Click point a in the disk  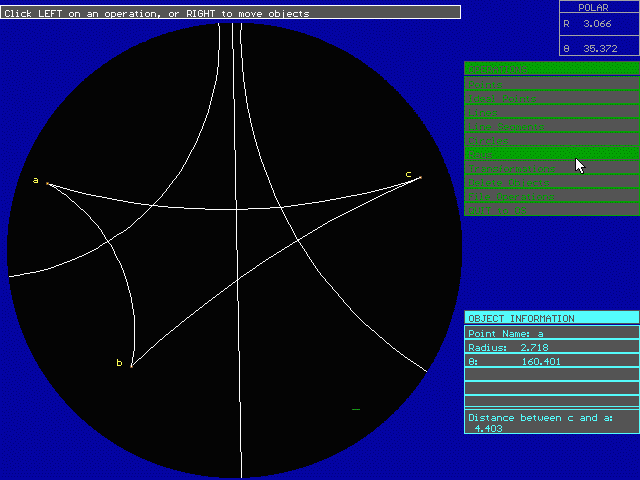47,184
